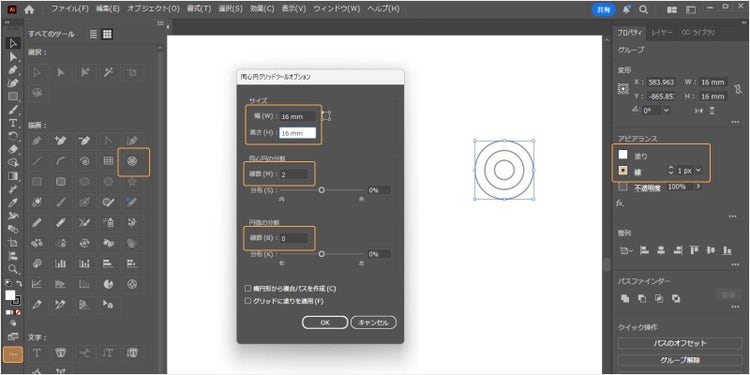This screenshot has height=375, width=750.
Task: Switch to the CC ライブラリ tab
Action: 698,33
